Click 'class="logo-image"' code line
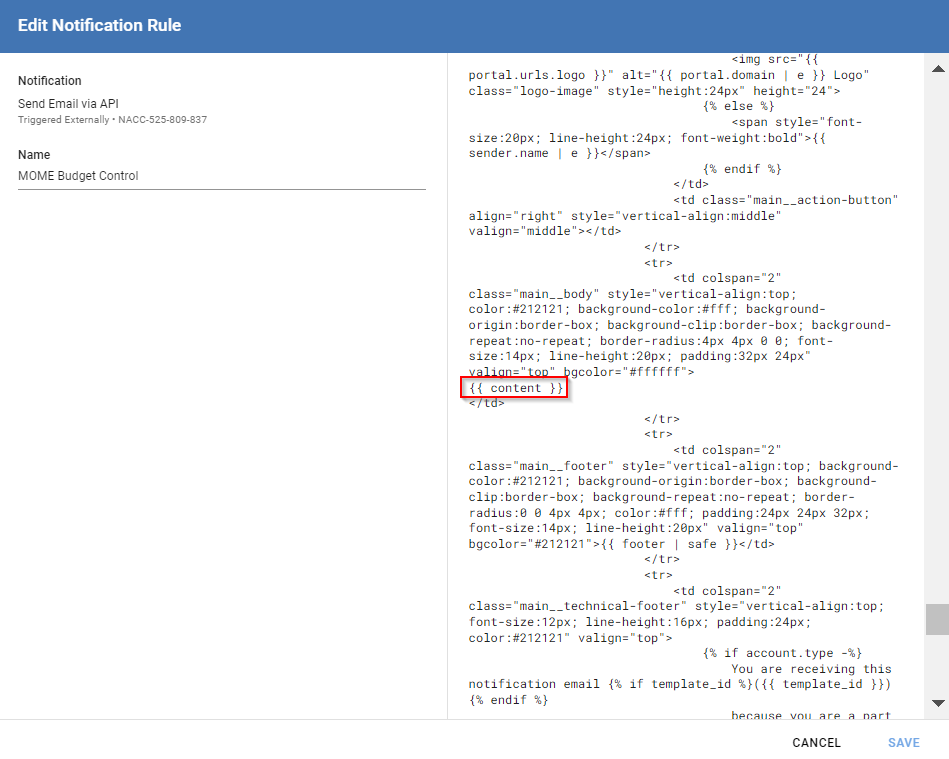The width and height of the screenshot is (949, 759). (654, 91)
